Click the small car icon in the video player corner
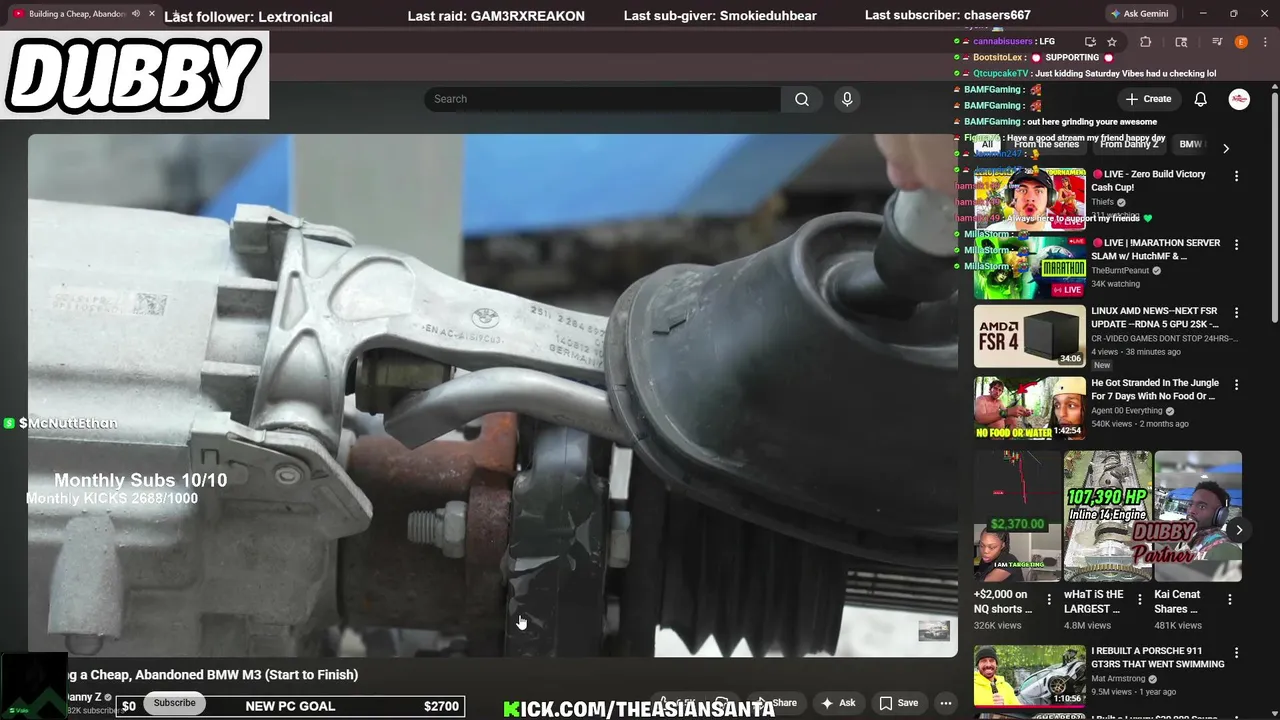This screenshot has width=1280, height=720. pos(934,630)
